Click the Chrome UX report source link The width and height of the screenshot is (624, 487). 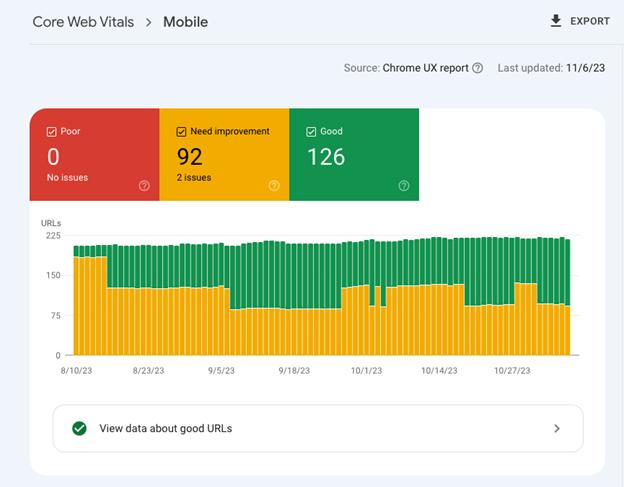425,68
